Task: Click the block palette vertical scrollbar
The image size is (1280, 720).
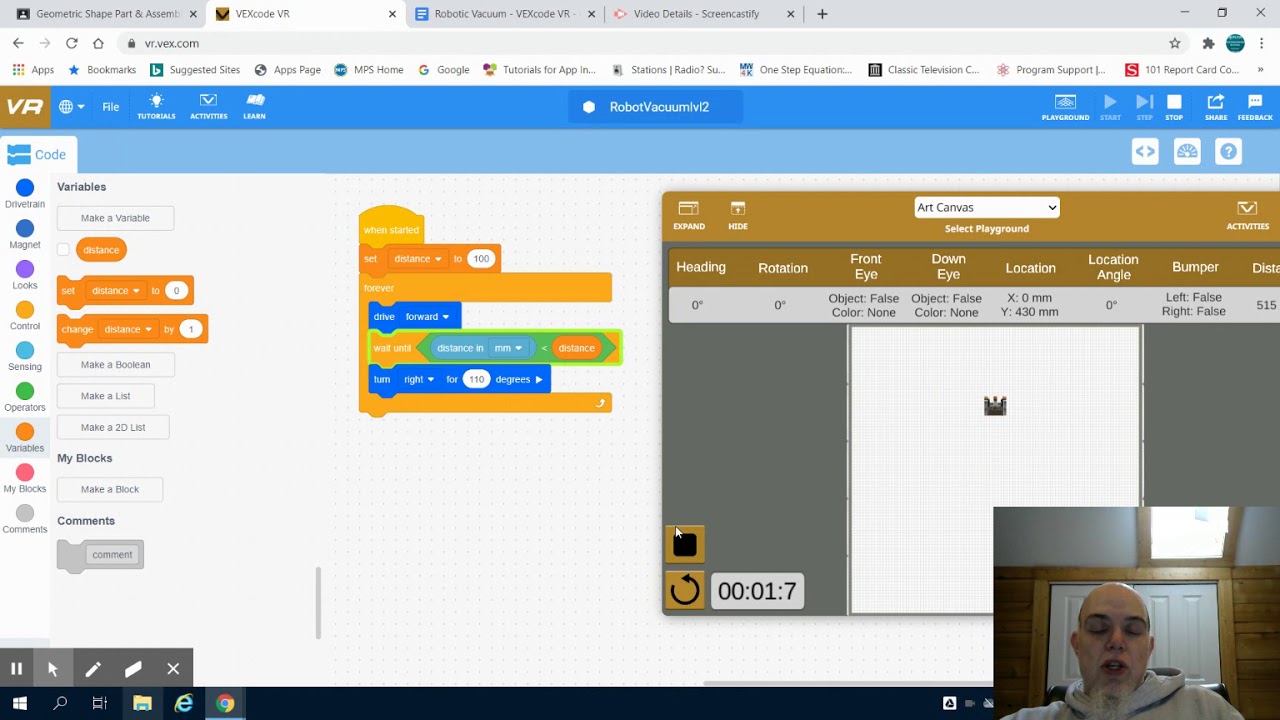Action: (319, 602)
